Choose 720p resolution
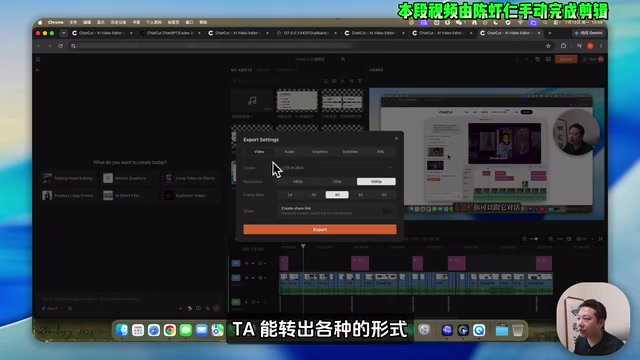 click(337, 182)
